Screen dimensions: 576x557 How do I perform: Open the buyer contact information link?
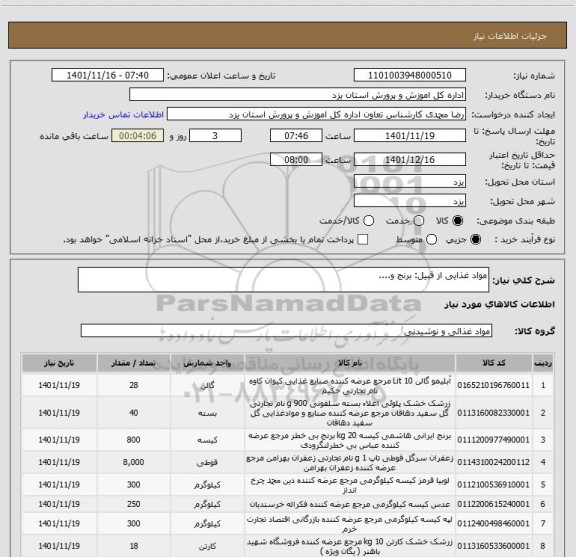click(x=123, y=115)
